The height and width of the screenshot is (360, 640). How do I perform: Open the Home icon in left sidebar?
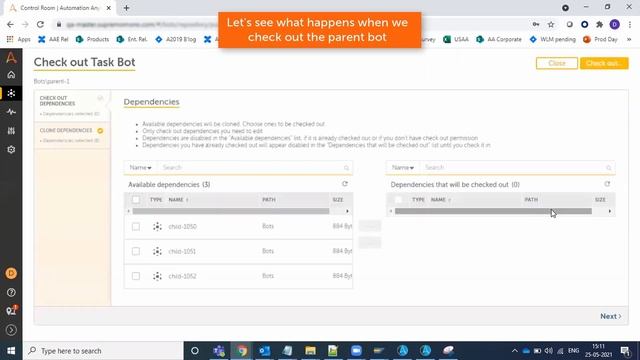(11, 75)
